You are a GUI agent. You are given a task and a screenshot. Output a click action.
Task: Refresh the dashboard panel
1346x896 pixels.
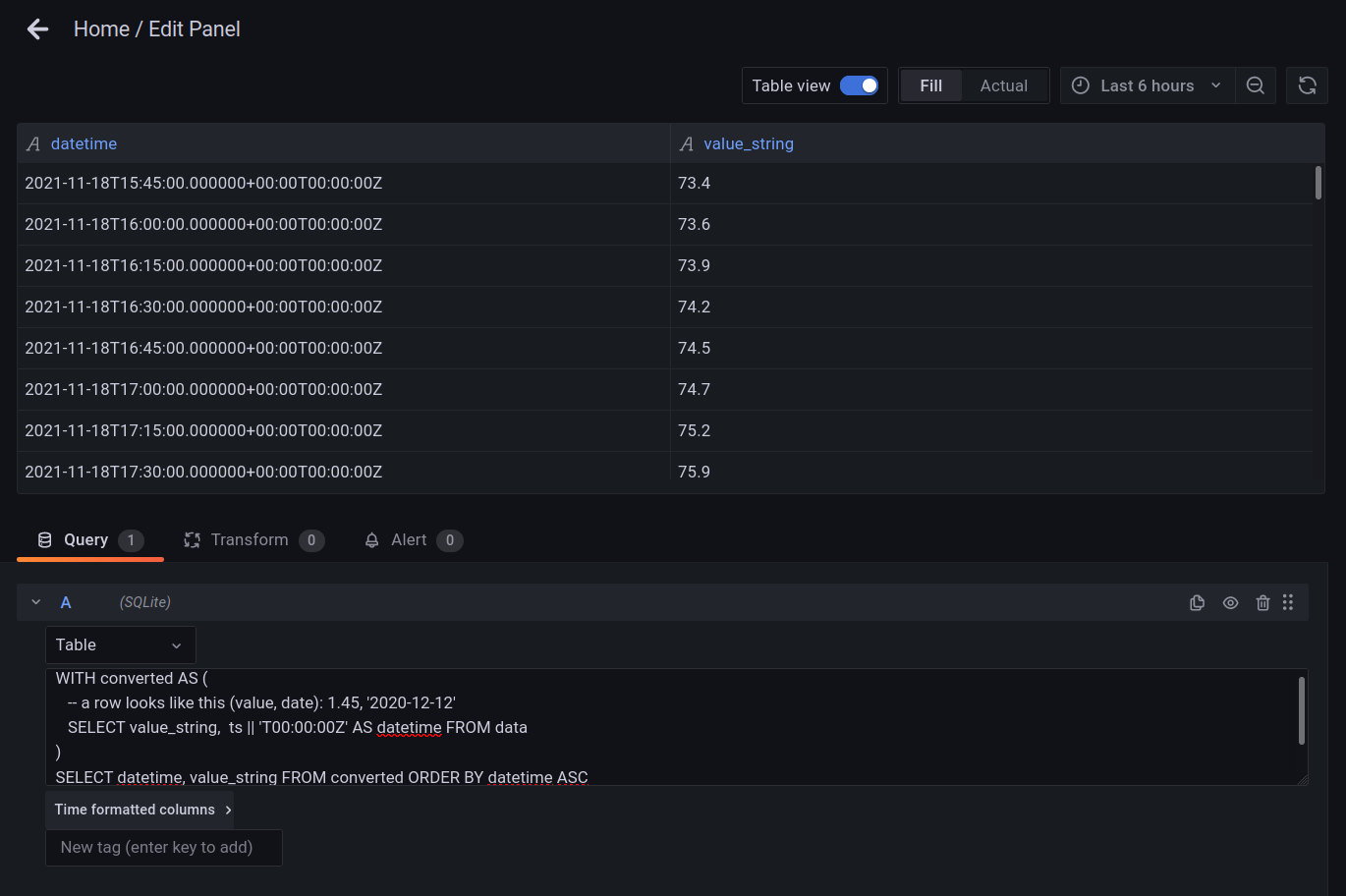click(1307, 85)
